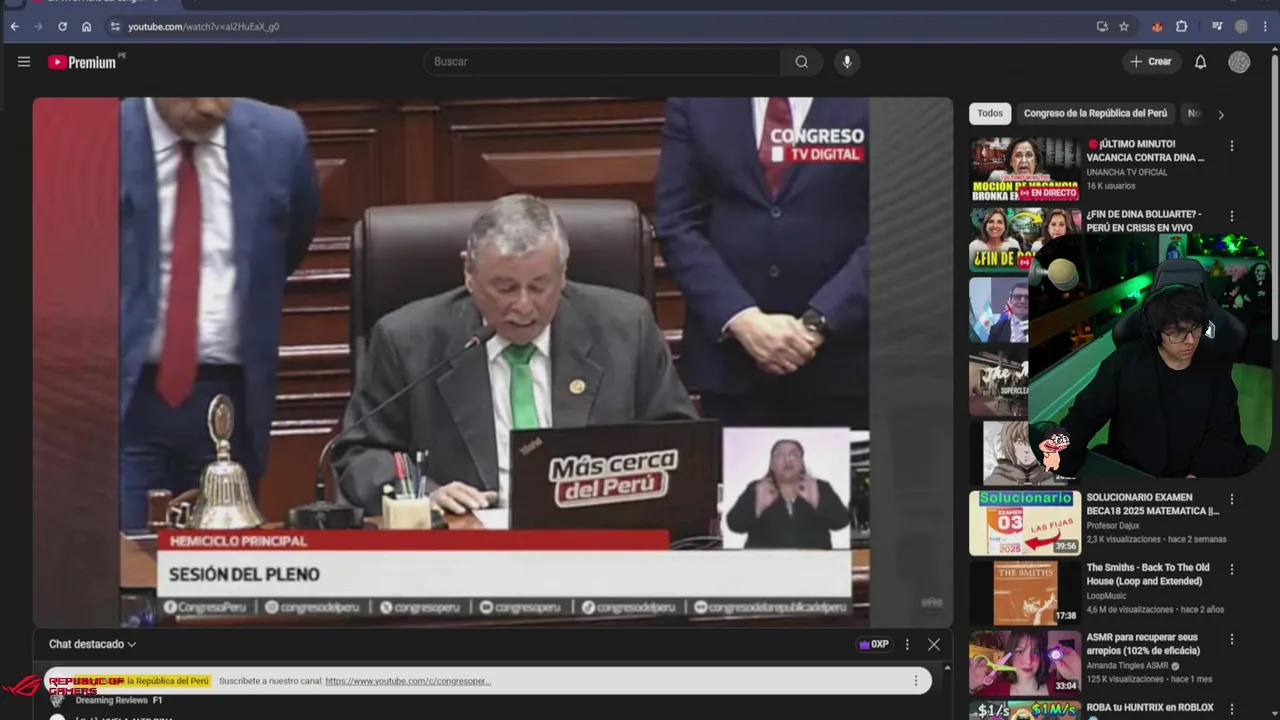Click the search magnifier button
Screen dimensions: 1280x720
click(x=801, y=62)
